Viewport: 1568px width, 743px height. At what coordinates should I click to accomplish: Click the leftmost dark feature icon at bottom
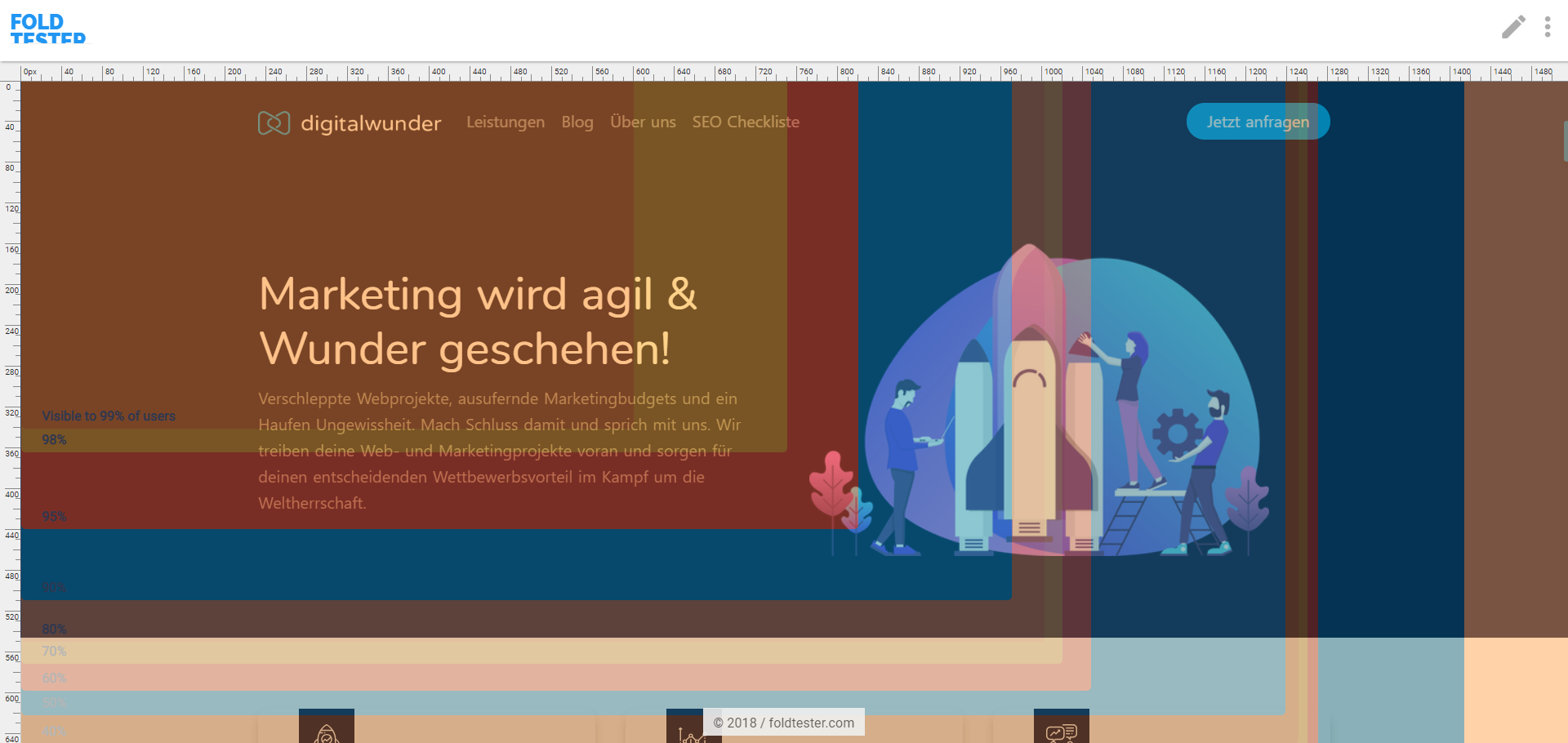pos(327,726)
